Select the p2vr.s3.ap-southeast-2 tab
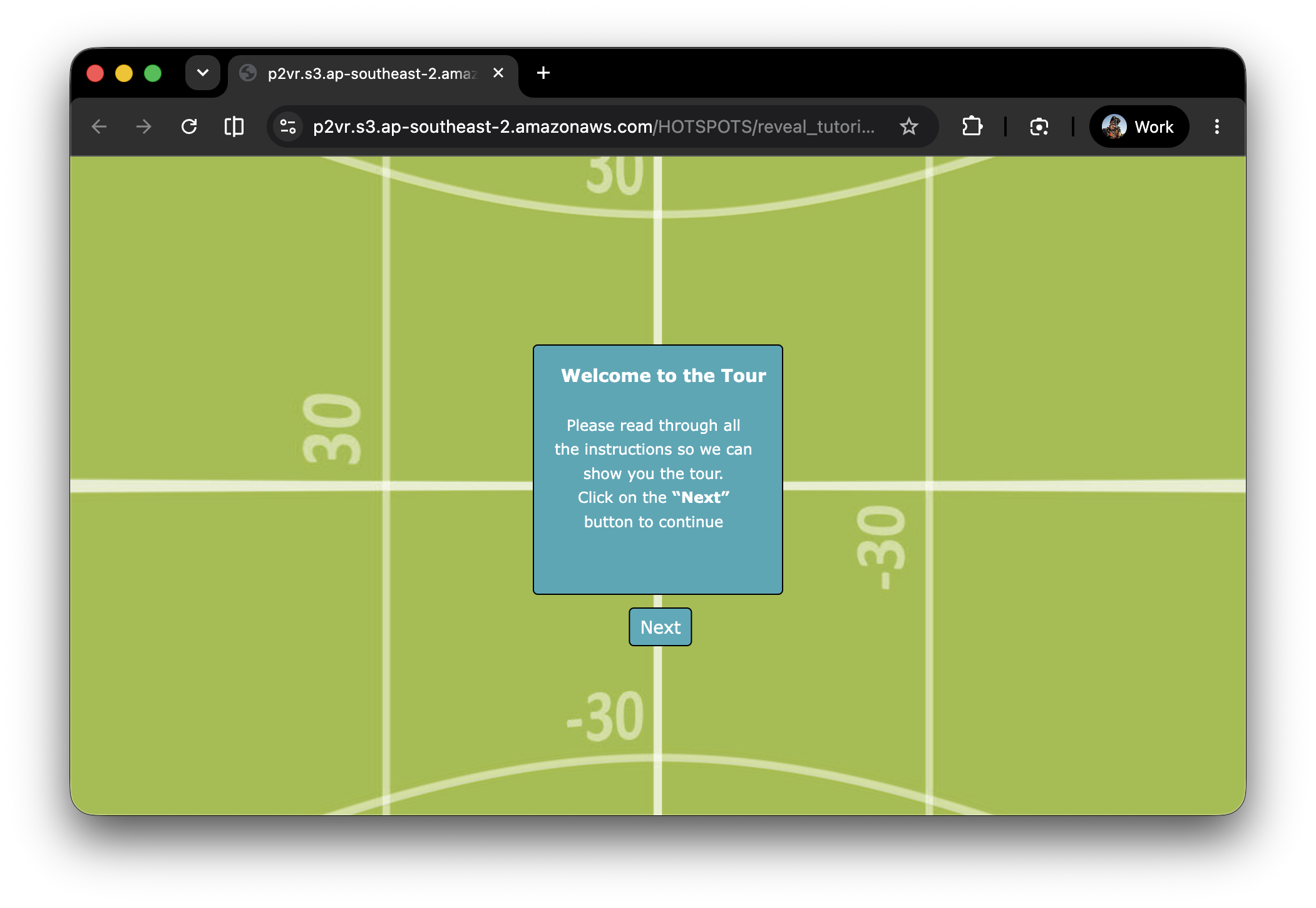The image size is (1316, 908). click(x=373, y=74)
